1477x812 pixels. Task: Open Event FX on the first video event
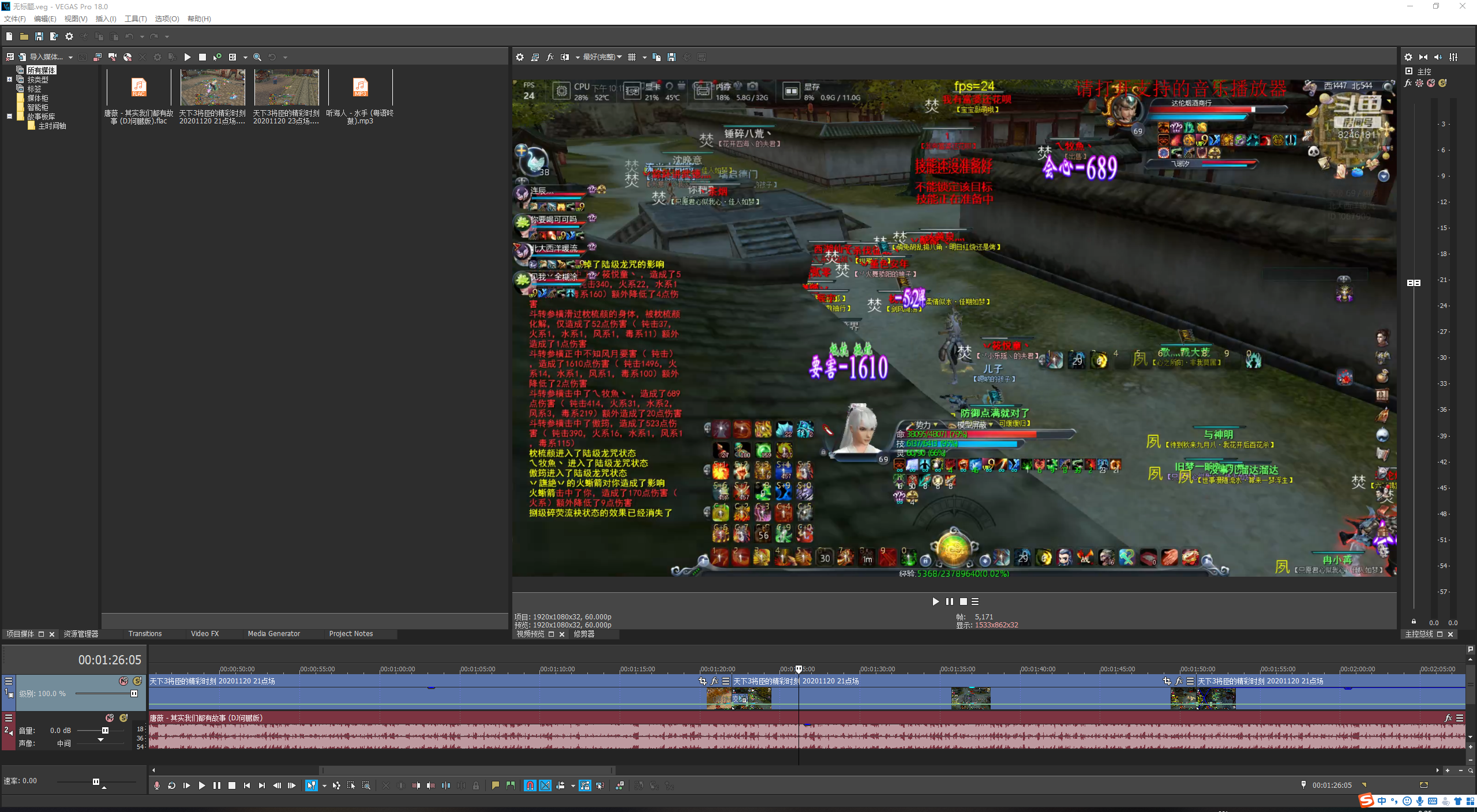click(x=714, y=681)
